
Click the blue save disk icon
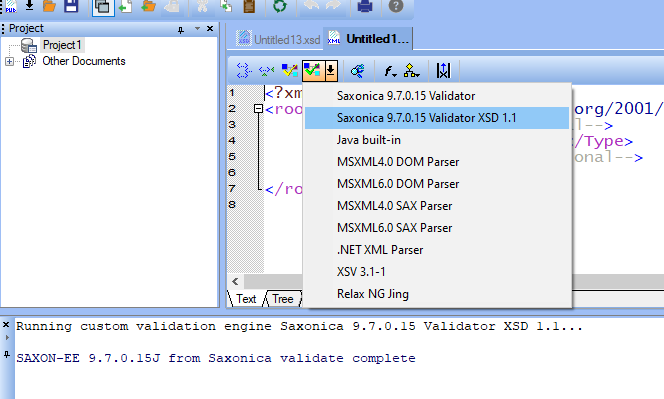tap(71, 6)
